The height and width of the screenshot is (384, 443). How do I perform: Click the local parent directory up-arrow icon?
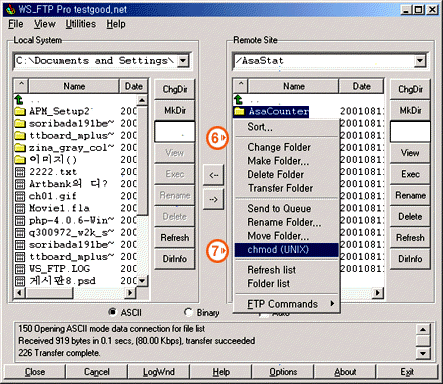19,99
